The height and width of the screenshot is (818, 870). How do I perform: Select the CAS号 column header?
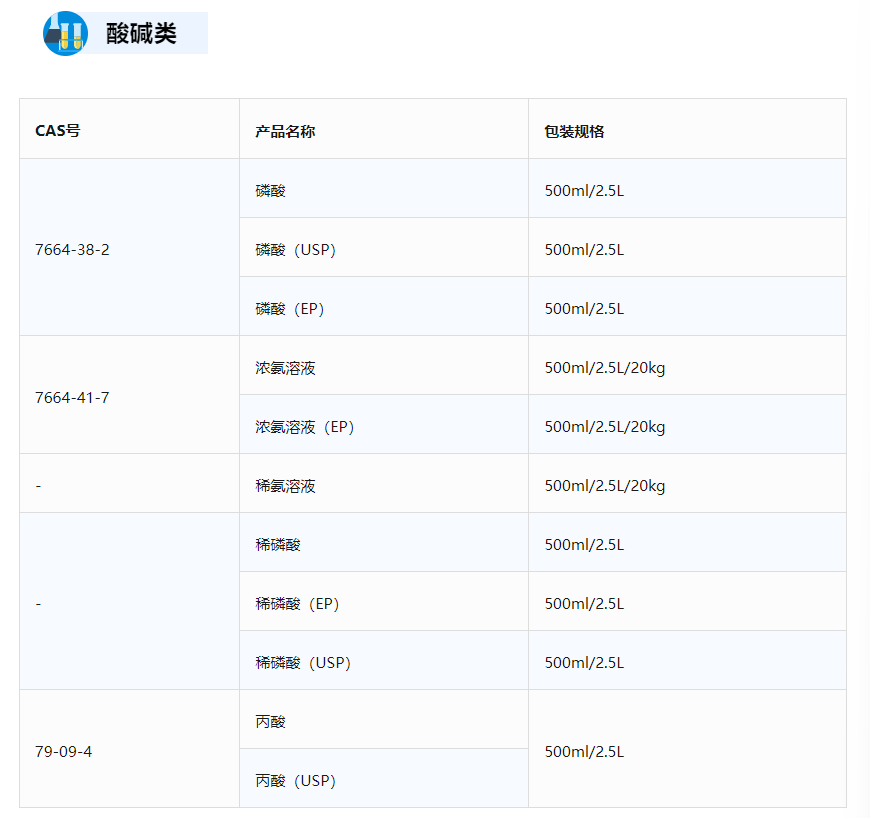point(58,131)
